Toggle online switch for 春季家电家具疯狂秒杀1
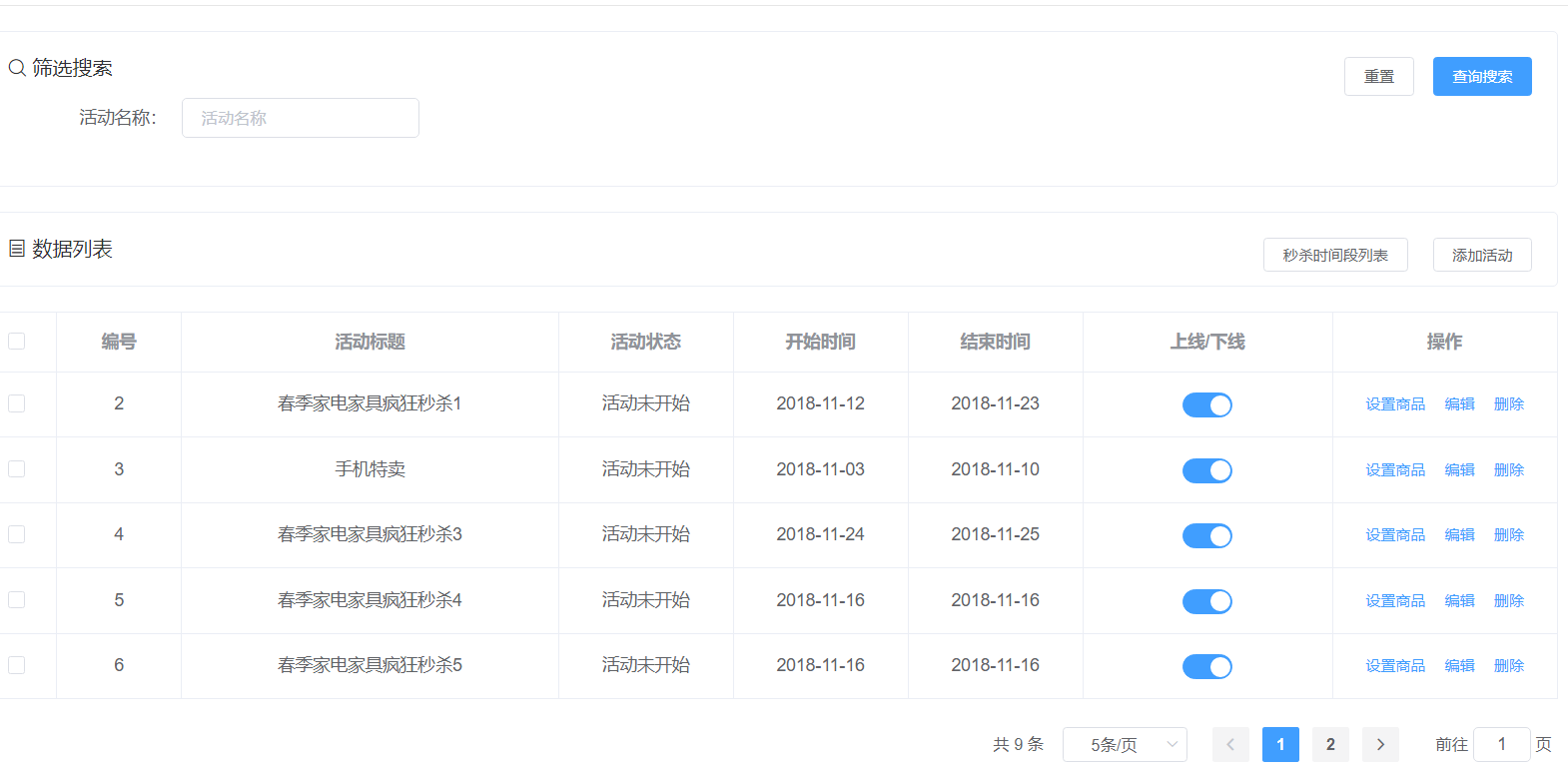The height and width of the screenshot is (774, 1568). pyautogui.click(x=1207, y=404)
